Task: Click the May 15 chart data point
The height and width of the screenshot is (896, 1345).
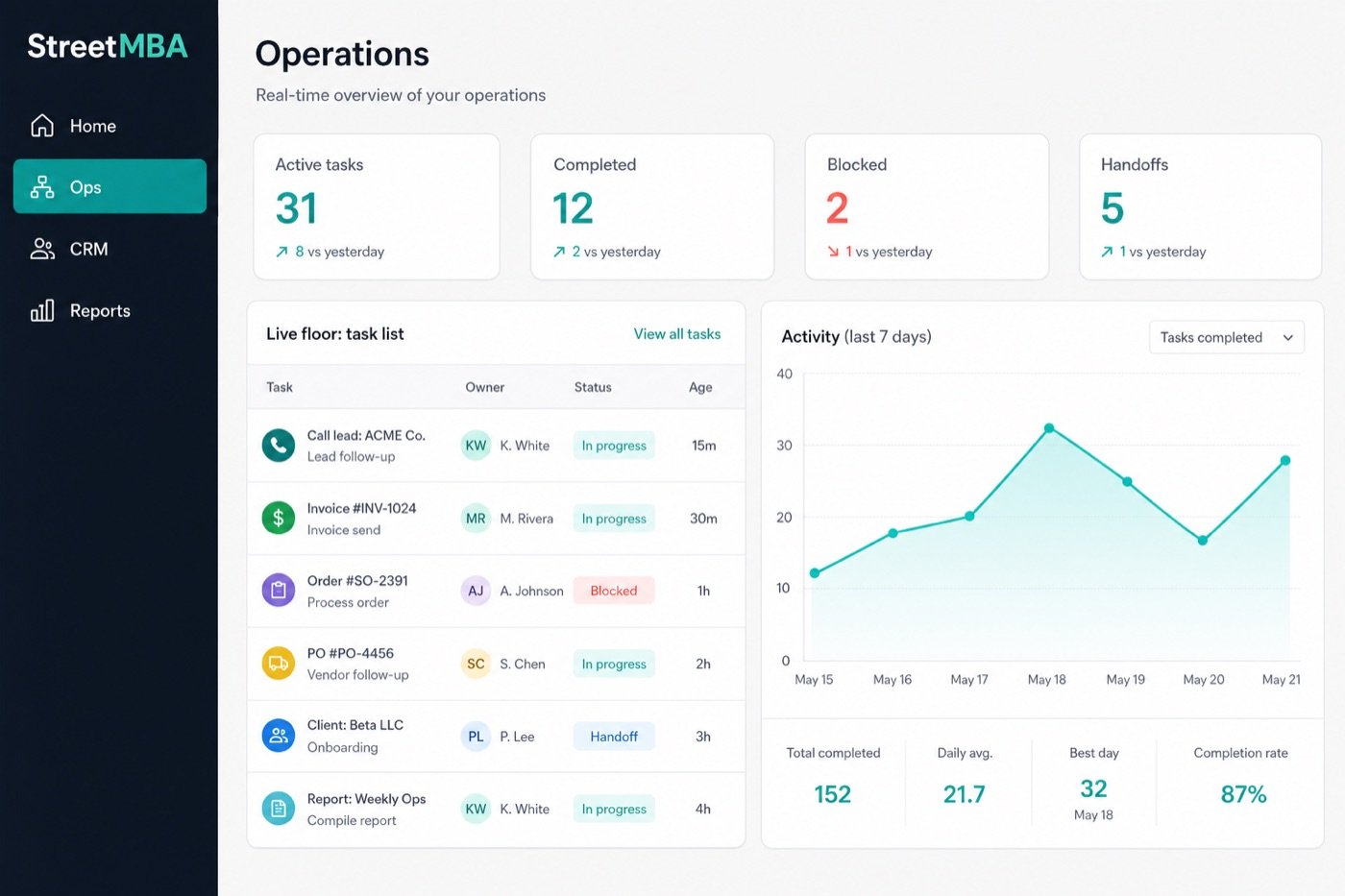Action: pos(815,573)
